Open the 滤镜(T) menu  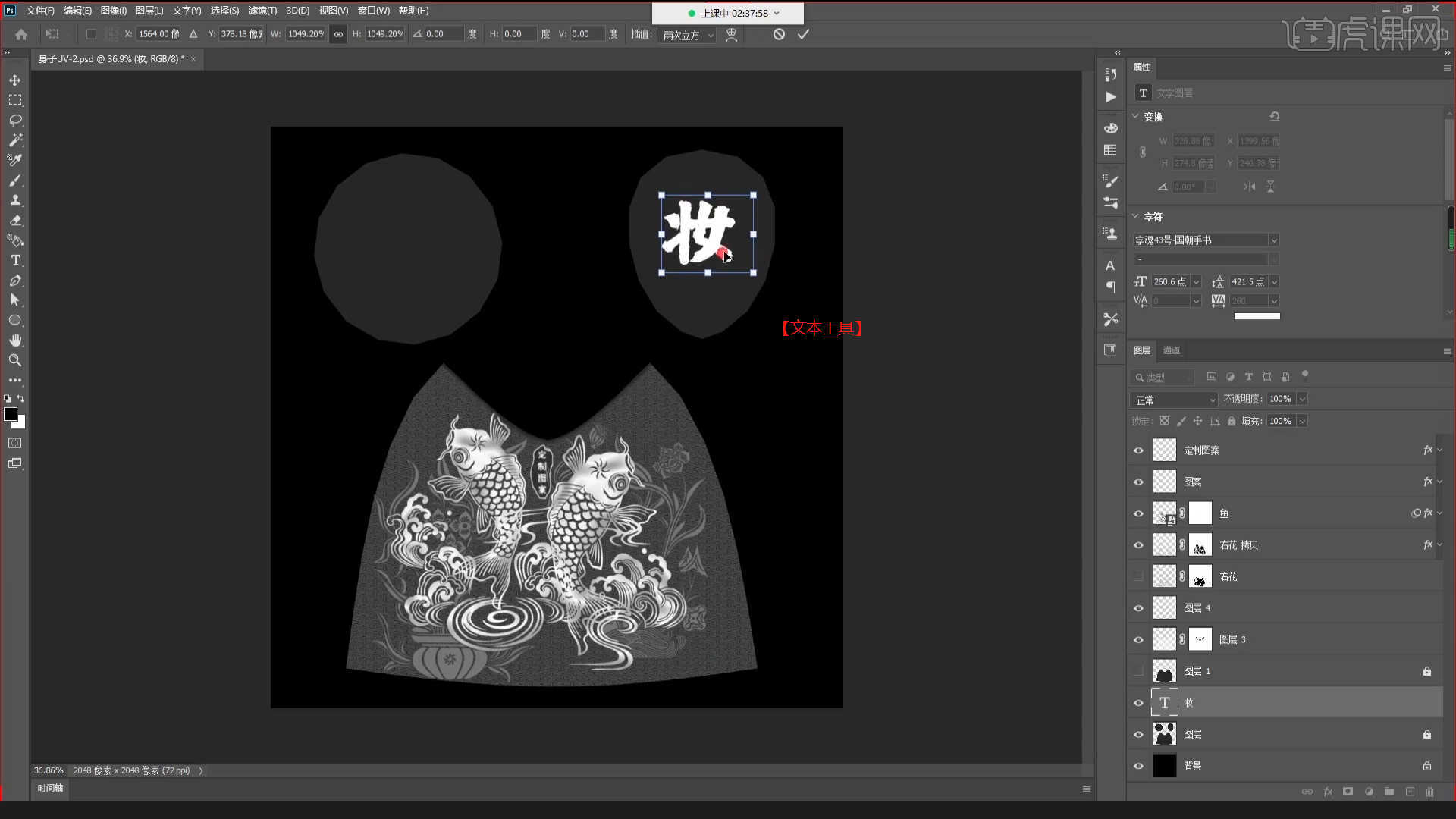click(x=262, y=11)
